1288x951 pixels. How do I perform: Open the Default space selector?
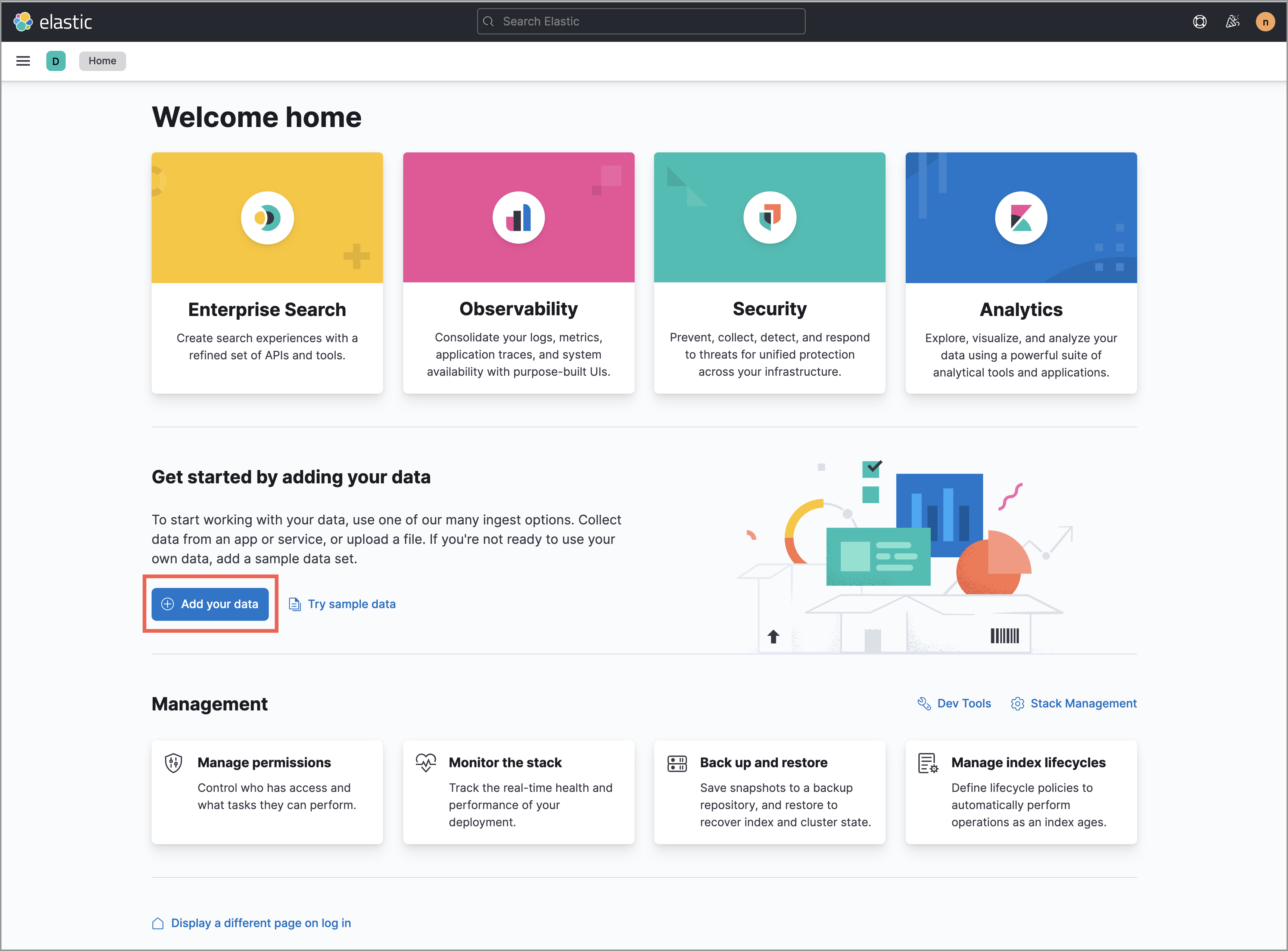[56, 61]
